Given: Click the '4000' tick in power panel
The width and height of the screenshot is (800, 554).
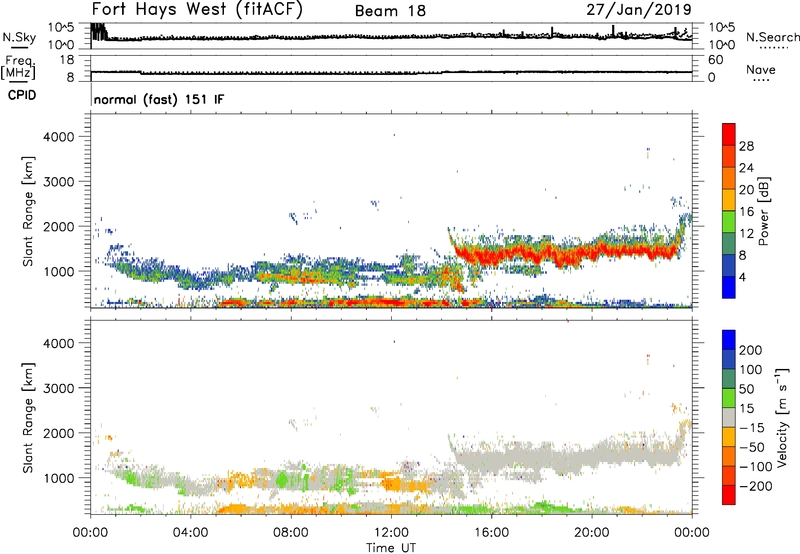Looking at the screenshot, I should click(58, 137).
